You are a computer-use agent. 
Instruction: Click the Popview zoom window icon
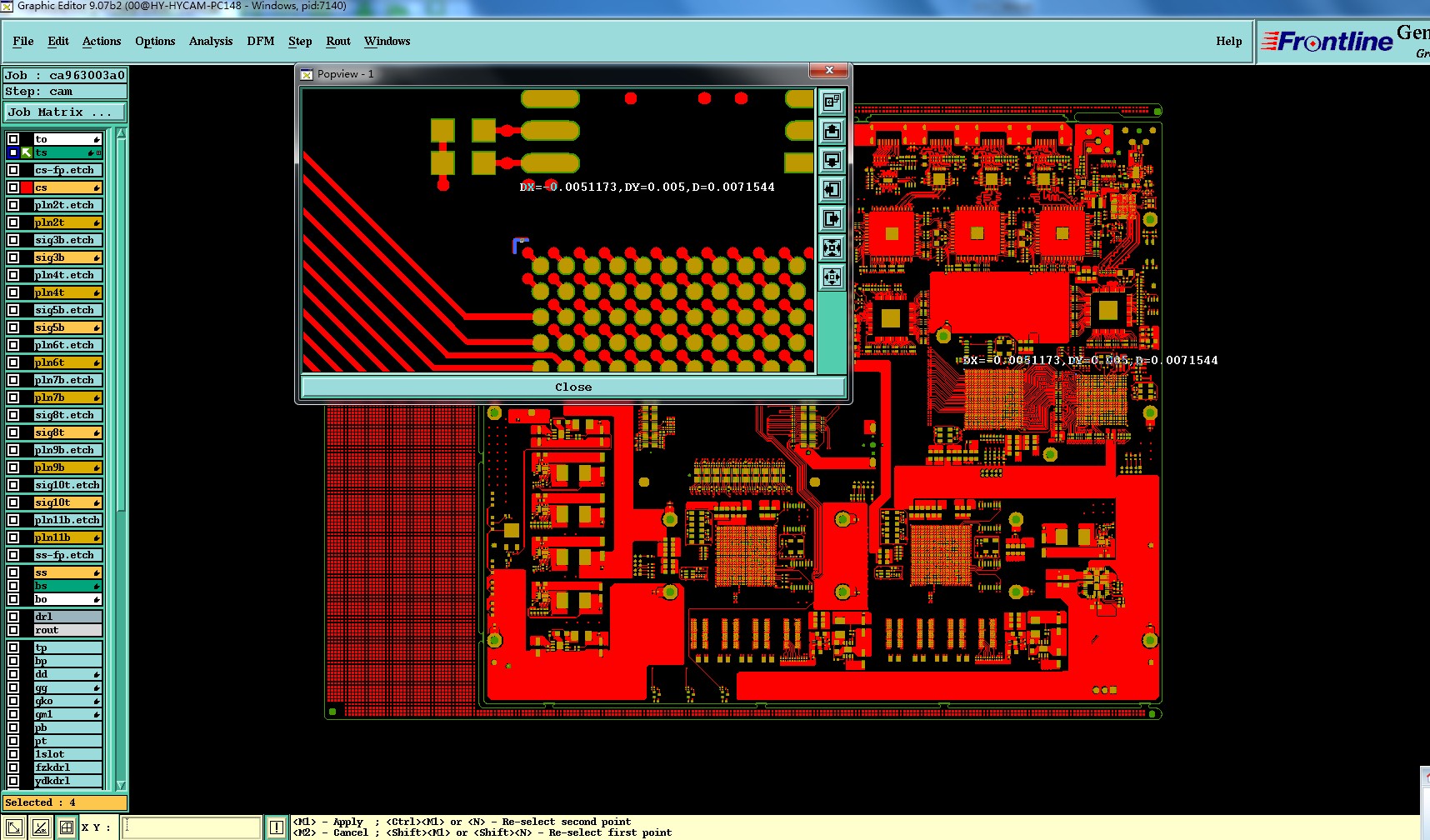[832, 102]
